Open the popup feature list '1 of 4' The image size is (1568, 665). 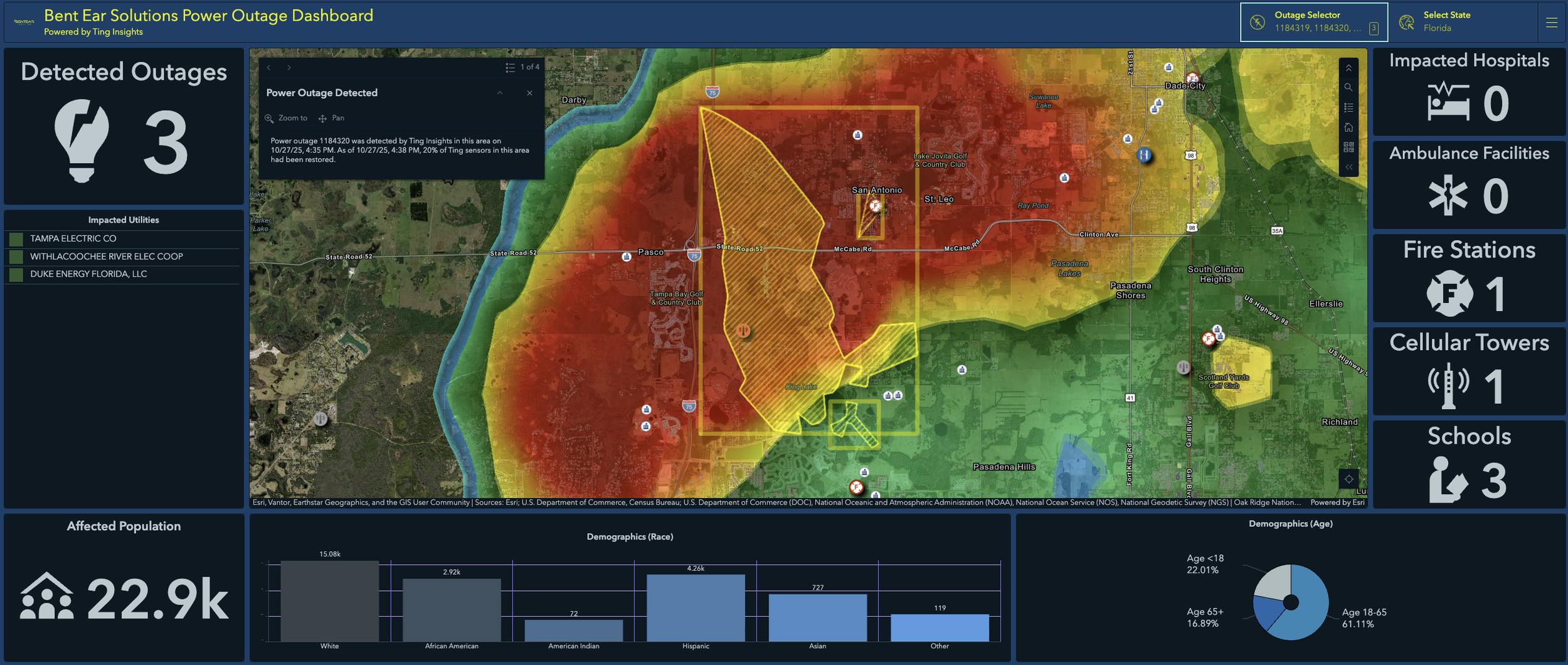pos(522,67)
